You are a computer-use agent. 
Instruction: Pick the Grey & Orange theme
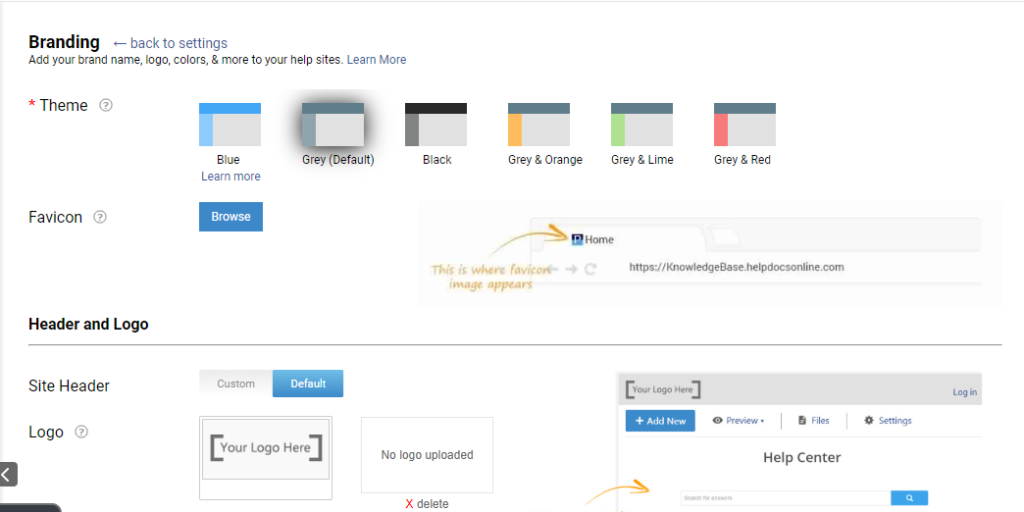(538, 125)
